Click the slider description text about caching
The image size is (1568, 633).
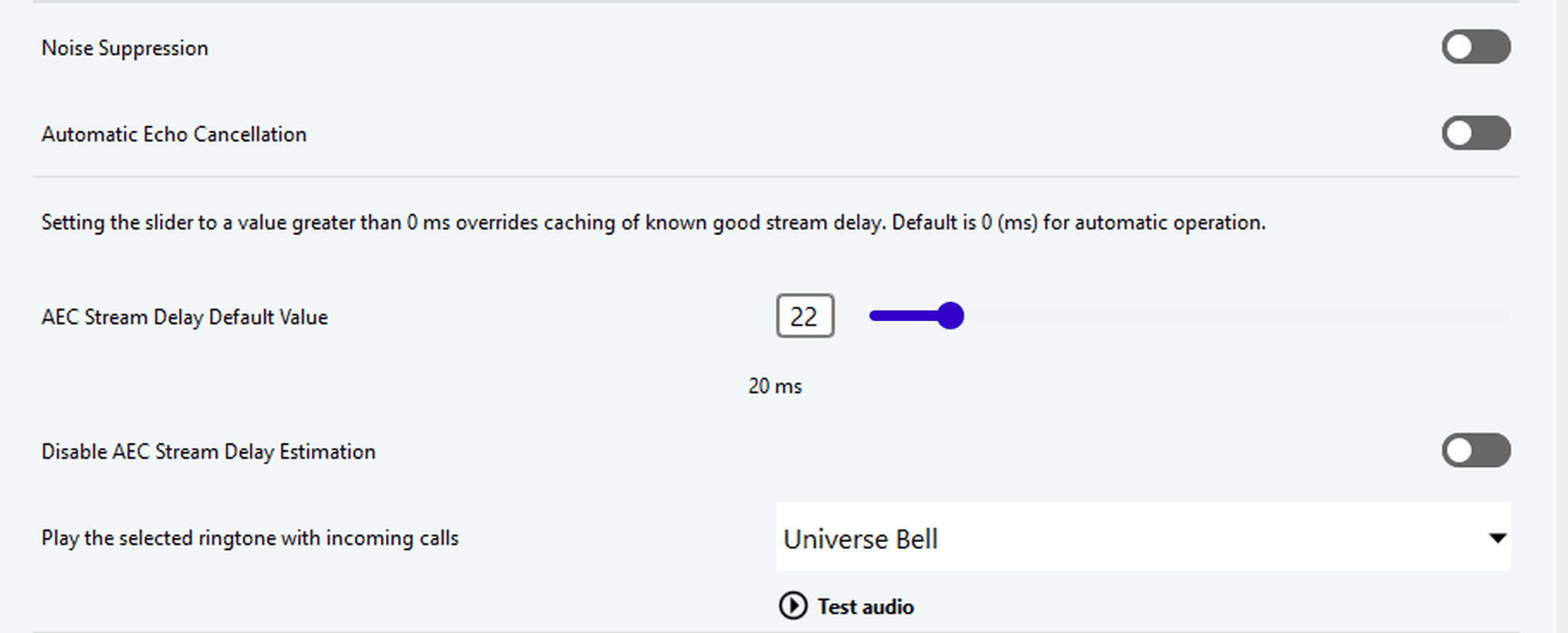(x=653, y=224)
